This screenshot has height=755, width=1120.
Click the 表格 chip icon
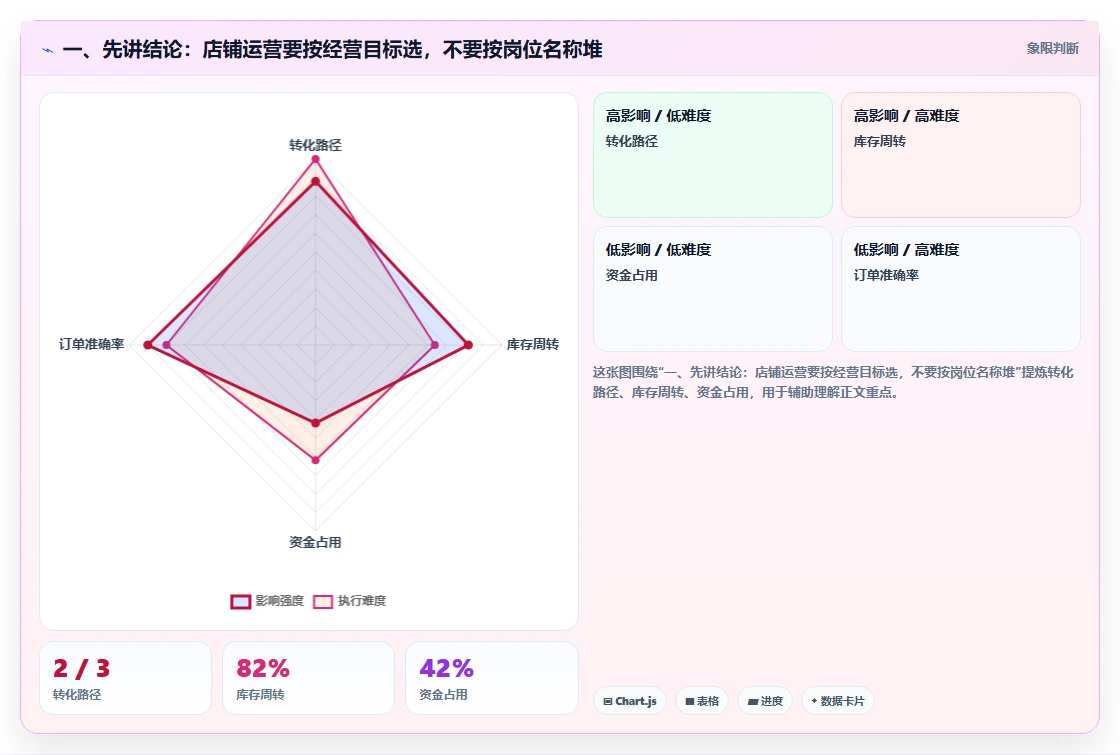pyautogui.click(x=689, y=701)
